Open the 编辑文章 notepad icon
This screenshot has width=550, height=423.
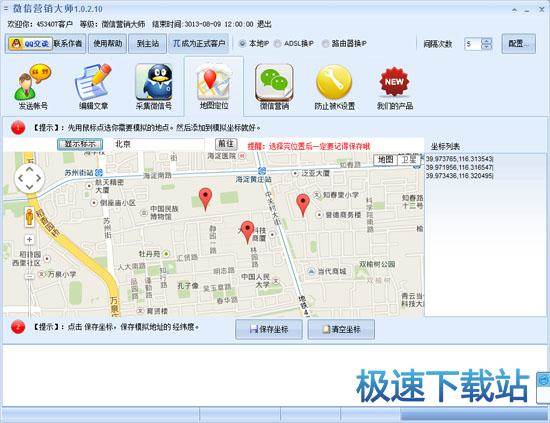click(x=93, y=86)
